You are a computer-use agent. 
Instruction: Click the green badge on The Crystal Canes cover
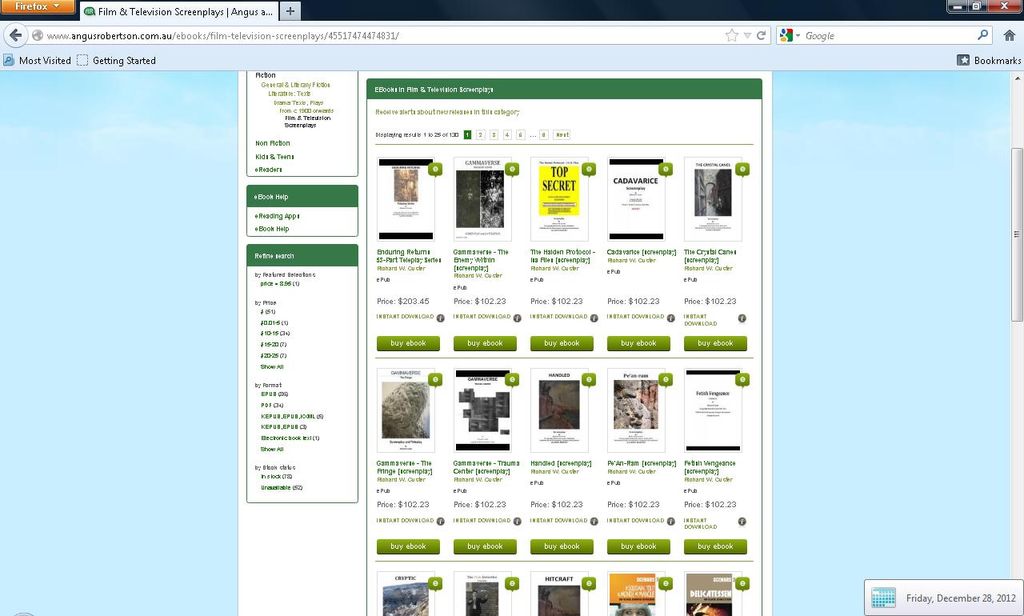[743, 169]
